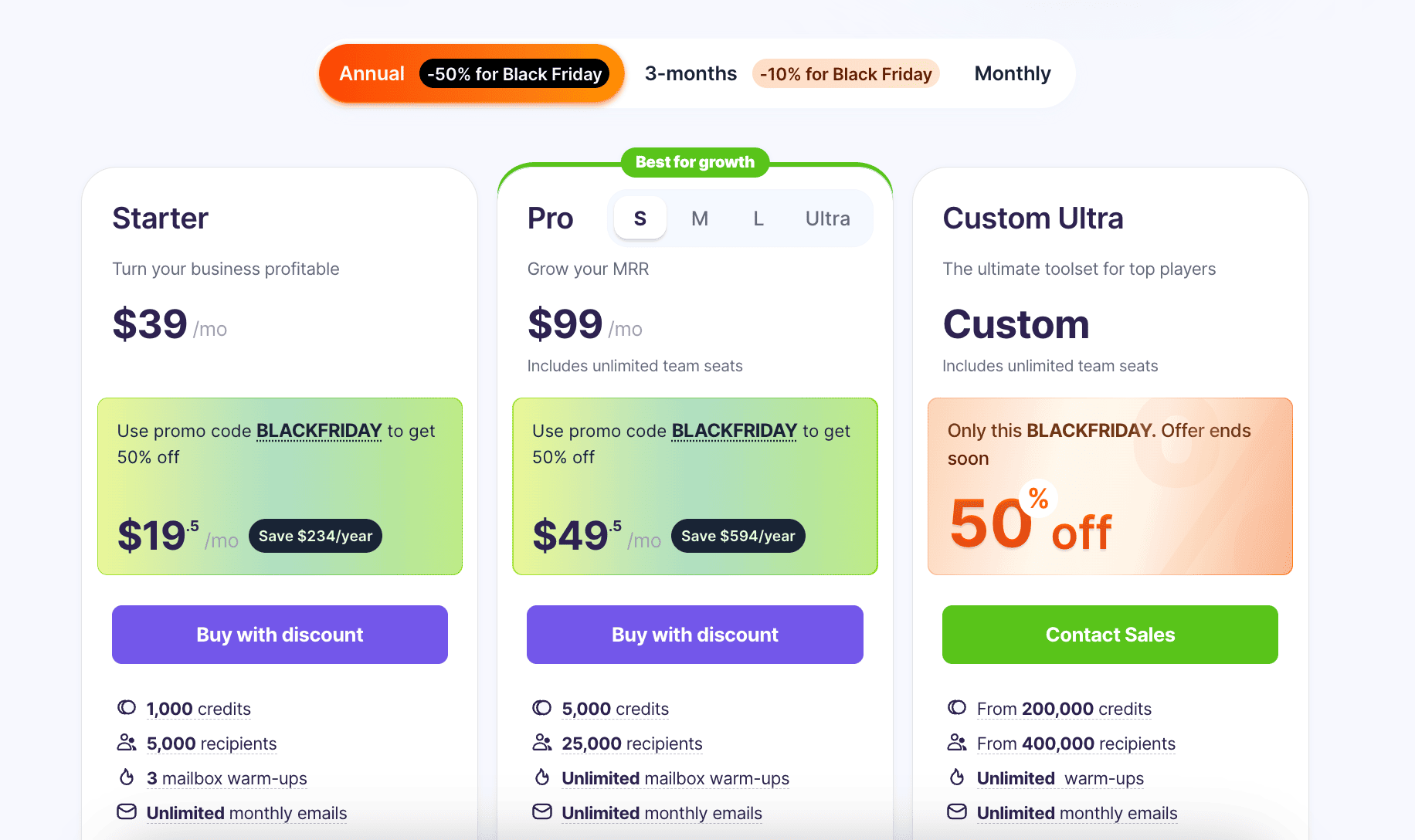The image size is (1415, 840).
Task: Click the BLACKFRIDAY promo code link in Pro
Action: (733, 431)
